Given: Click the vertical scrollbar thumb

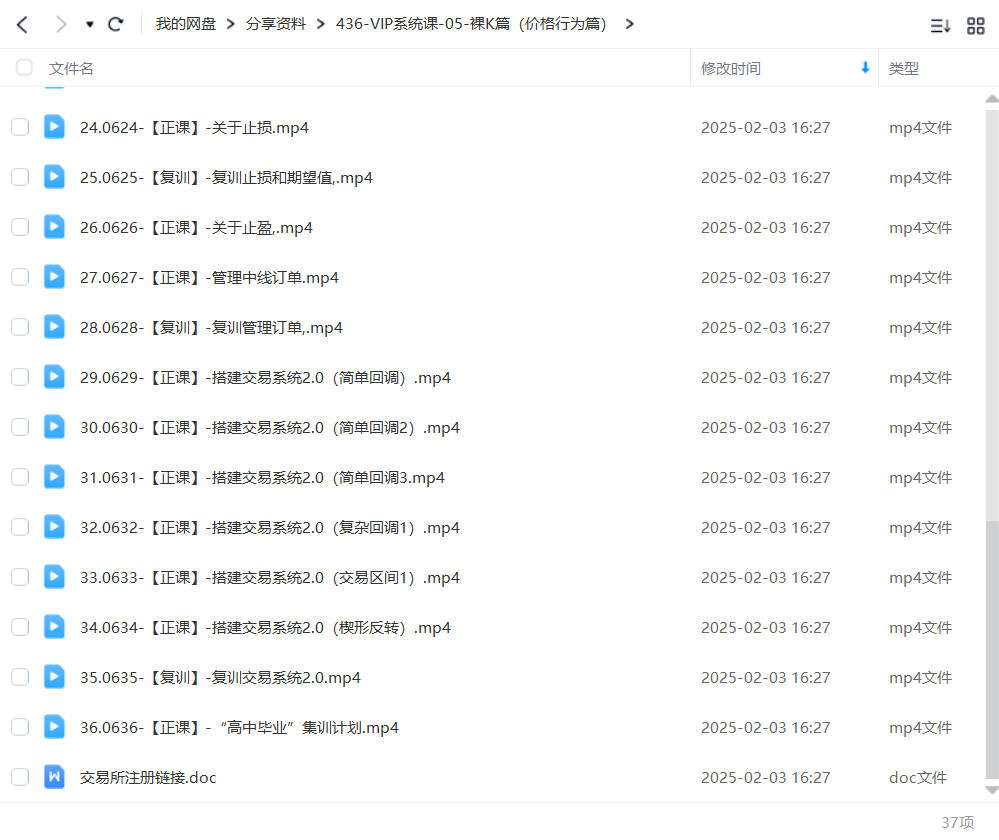Looking at the screenshot, I should 992,649.
